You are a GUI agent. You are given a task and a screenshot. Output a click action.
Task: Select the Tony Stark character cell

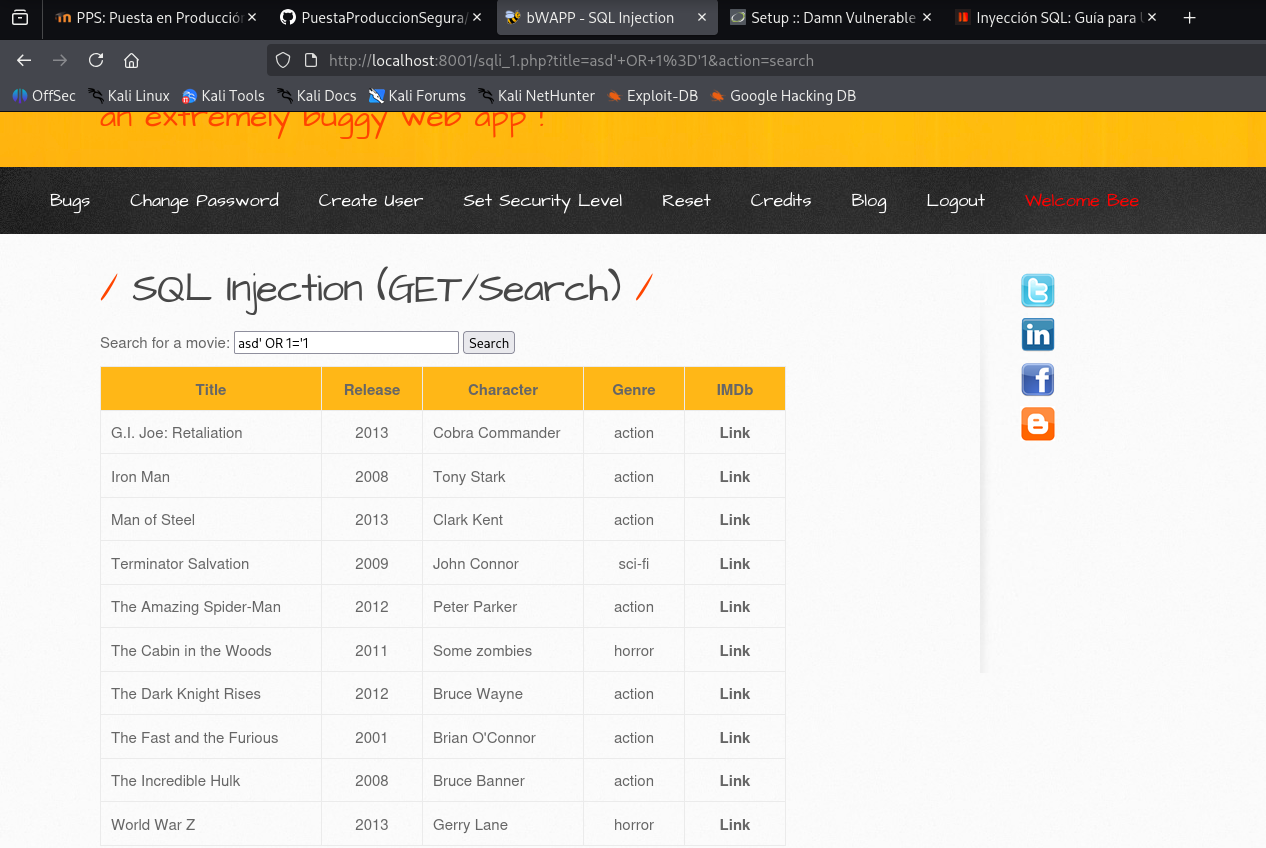click(x=503, y=477)
